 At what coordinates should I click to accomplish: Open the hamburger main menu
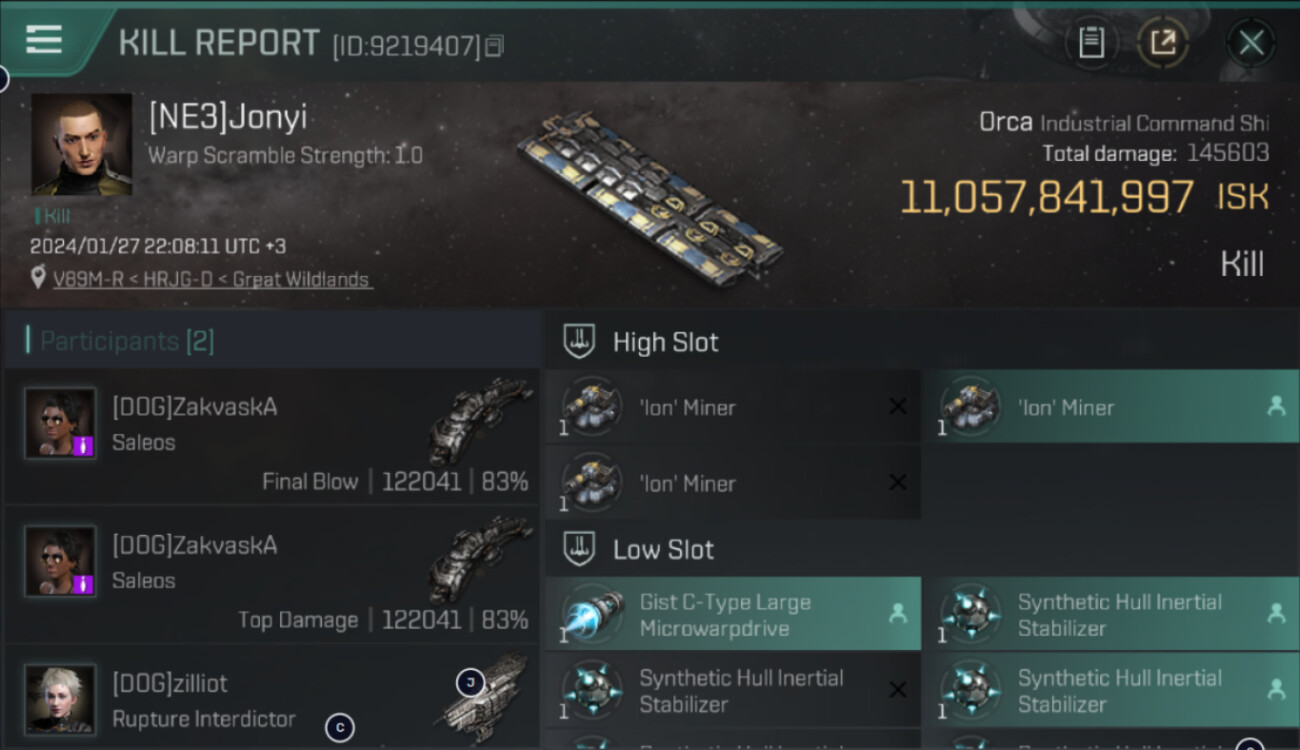pos(44,39)
